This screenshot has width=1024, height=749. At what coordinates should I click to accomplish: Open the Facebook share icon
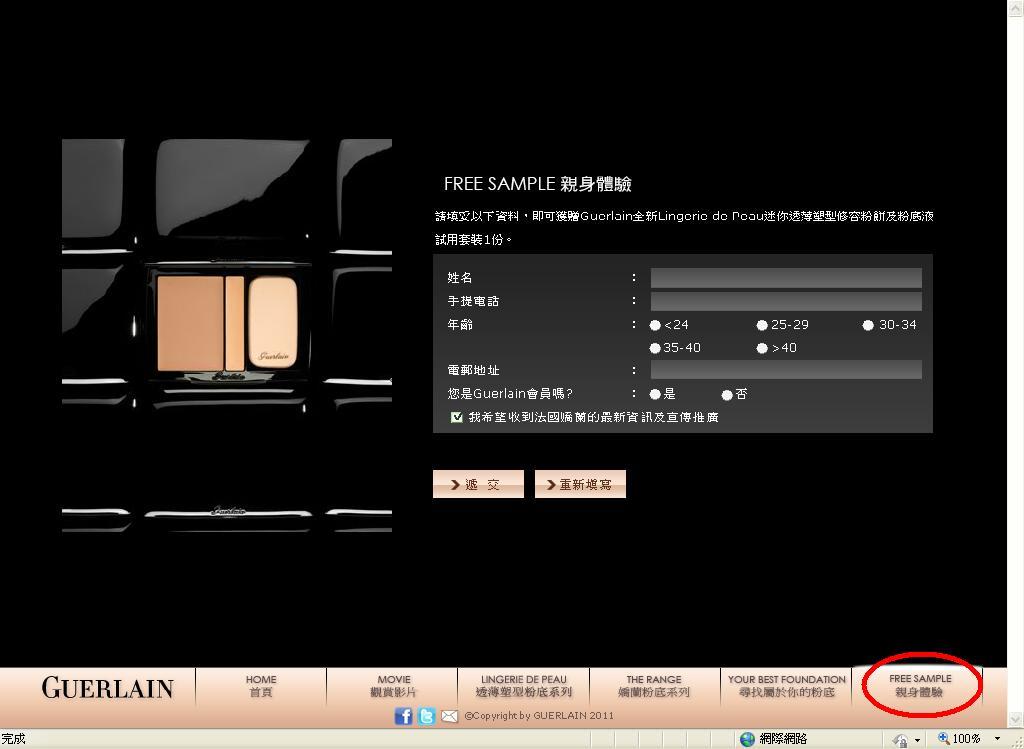click(404, 716)
